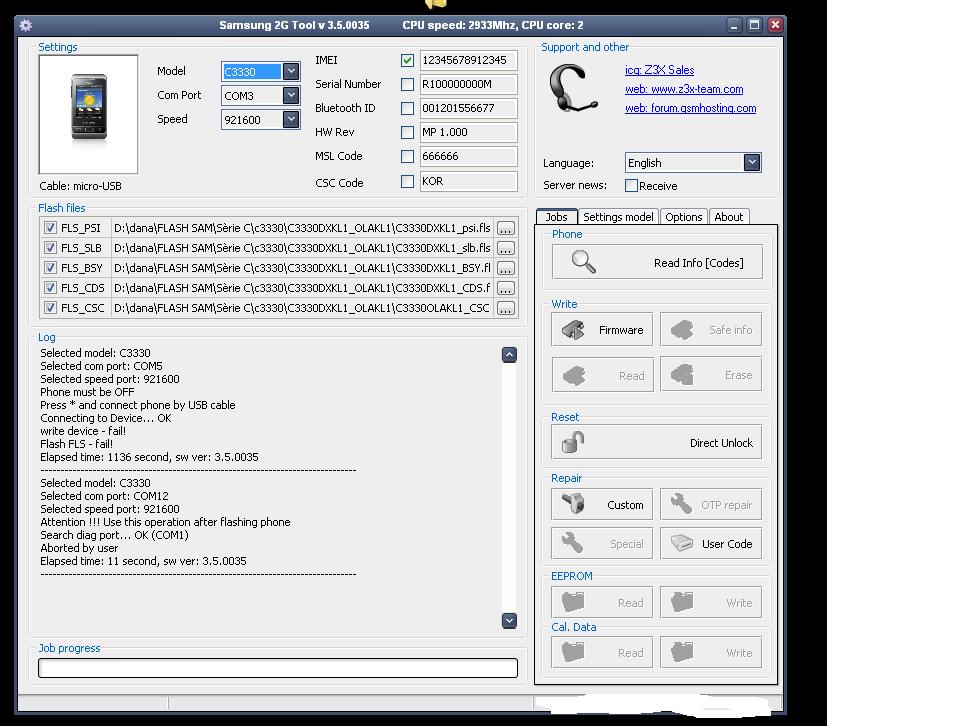Click the Safe info button

coord(711,329)
